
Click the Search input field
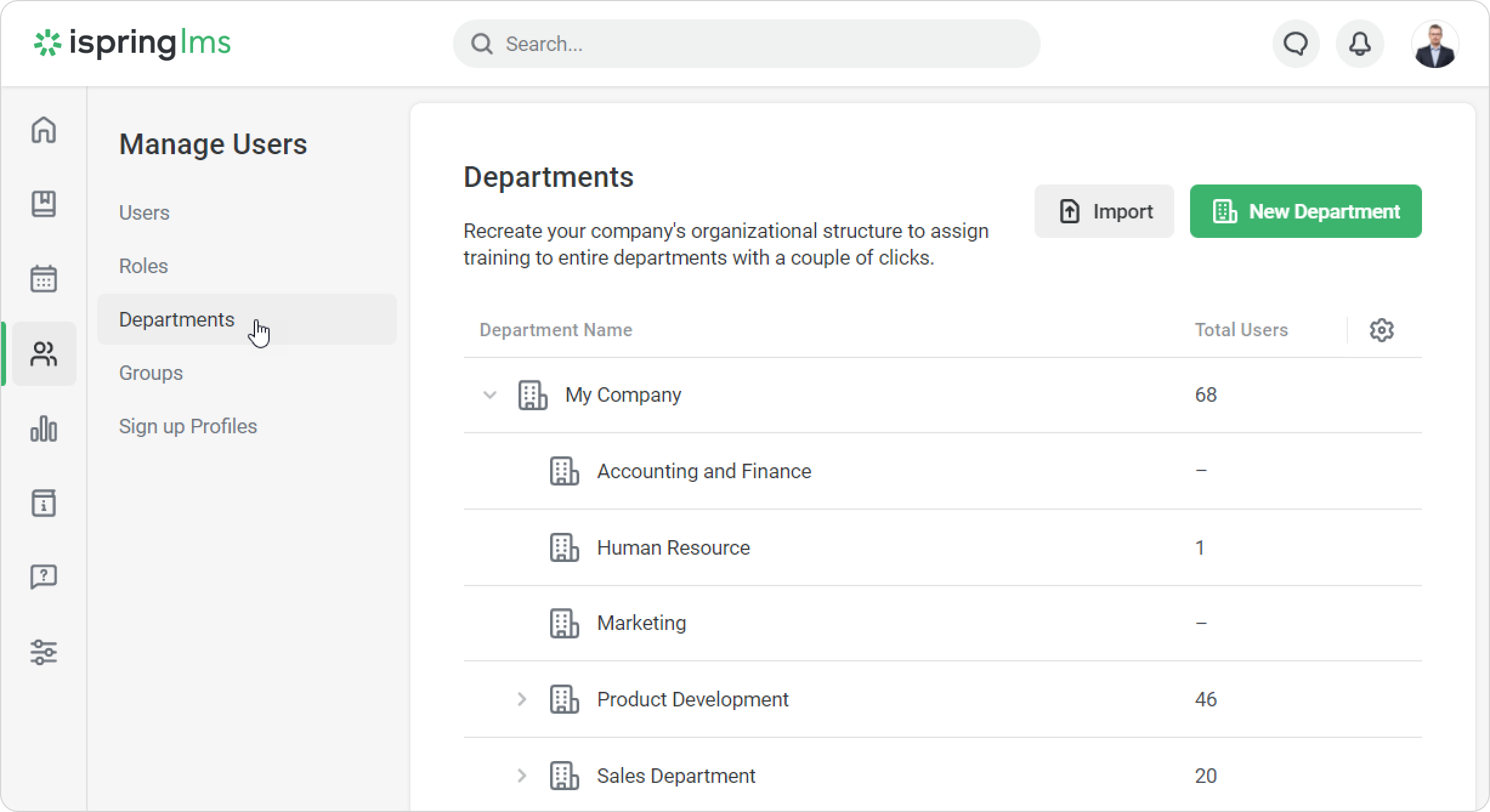tap(747, 44)
